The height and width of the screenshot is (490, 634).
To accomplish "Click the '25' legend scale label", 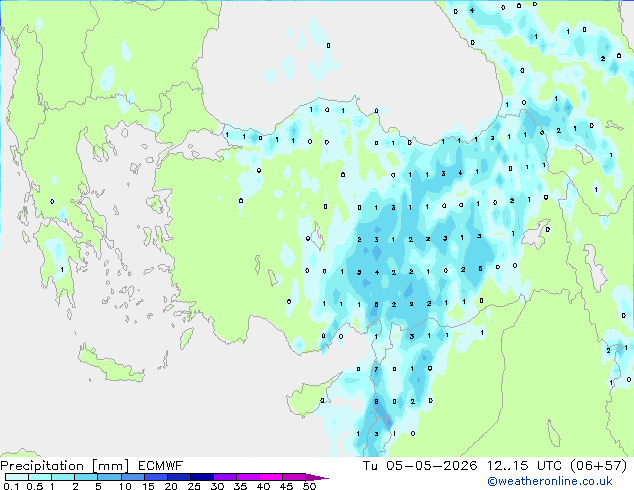I will 194,486.
